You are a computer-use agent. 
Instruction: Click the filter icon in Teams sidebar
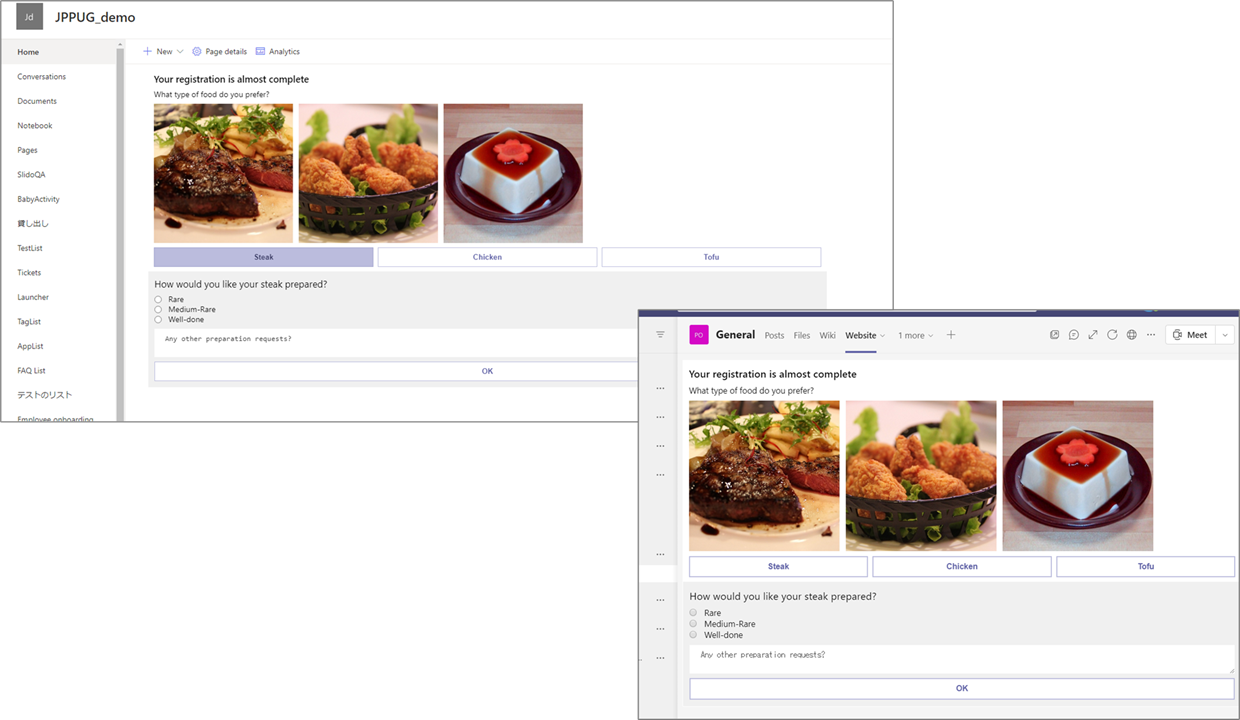coord(660,335)
